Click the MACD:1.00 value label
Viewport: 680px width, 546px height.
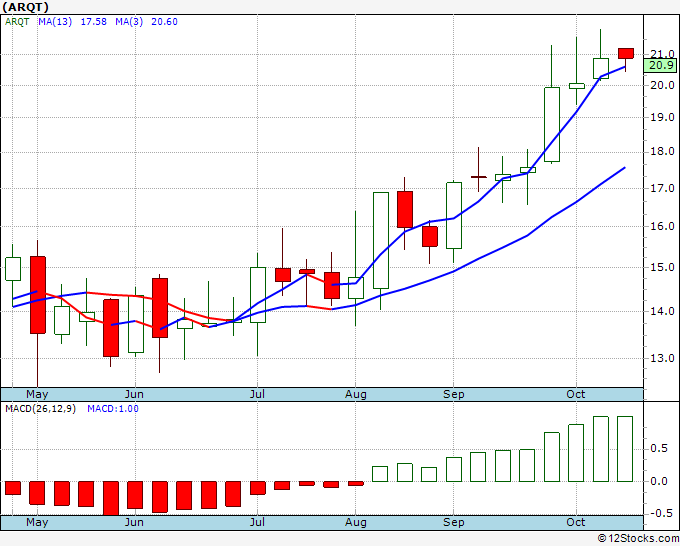pyautogui.click(x=113, y=409)
